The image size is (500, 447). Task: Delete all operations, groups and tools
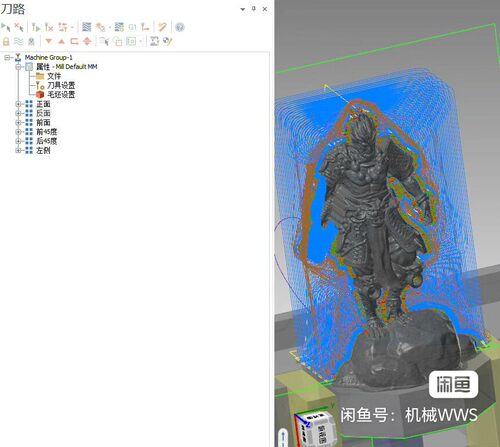(162, 27)
